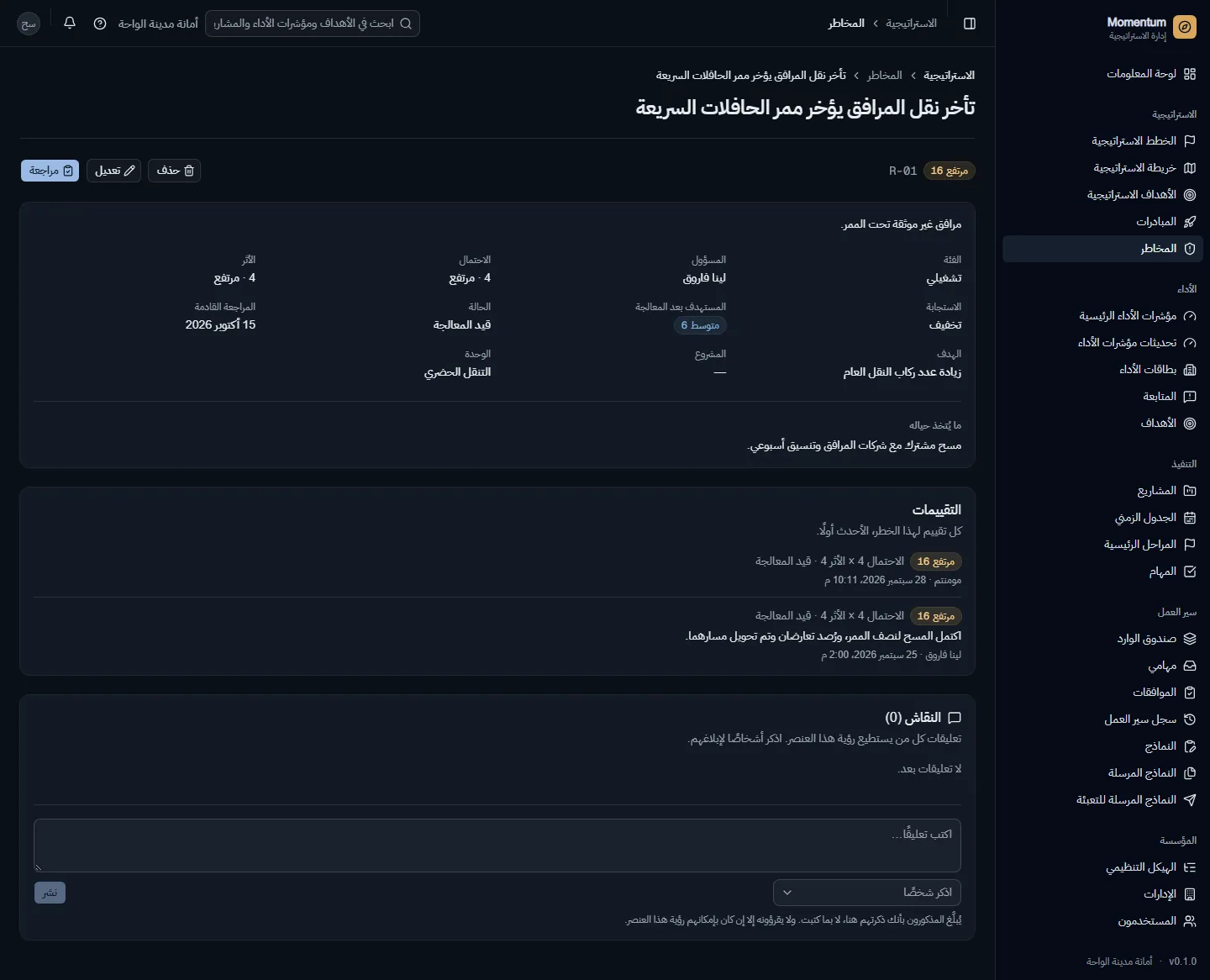Click the assessment dated 28 سبتمبر 2026
The height and width of the screenshot is (980, 1210).
tap(497, 570)
